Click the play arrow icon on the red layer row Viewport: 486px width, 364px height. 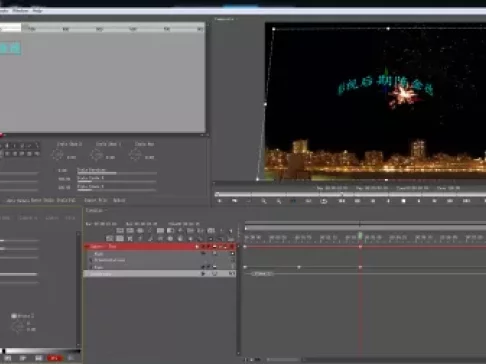point(197,247)
